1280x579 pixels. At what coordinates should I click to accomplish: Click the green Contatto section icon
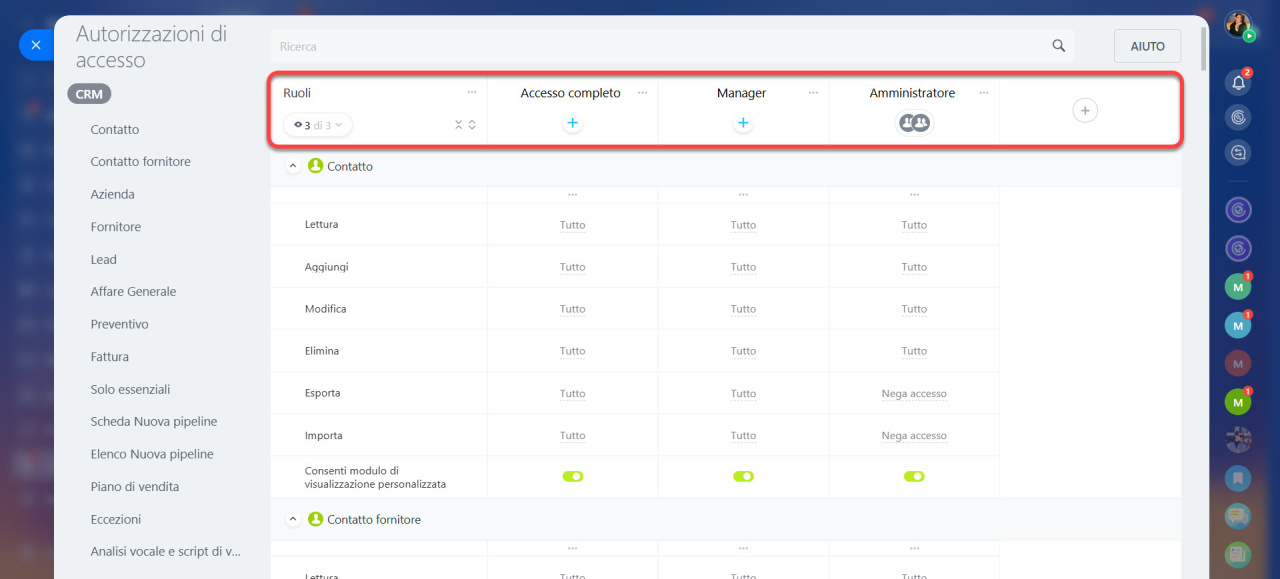tap(316, 166)
